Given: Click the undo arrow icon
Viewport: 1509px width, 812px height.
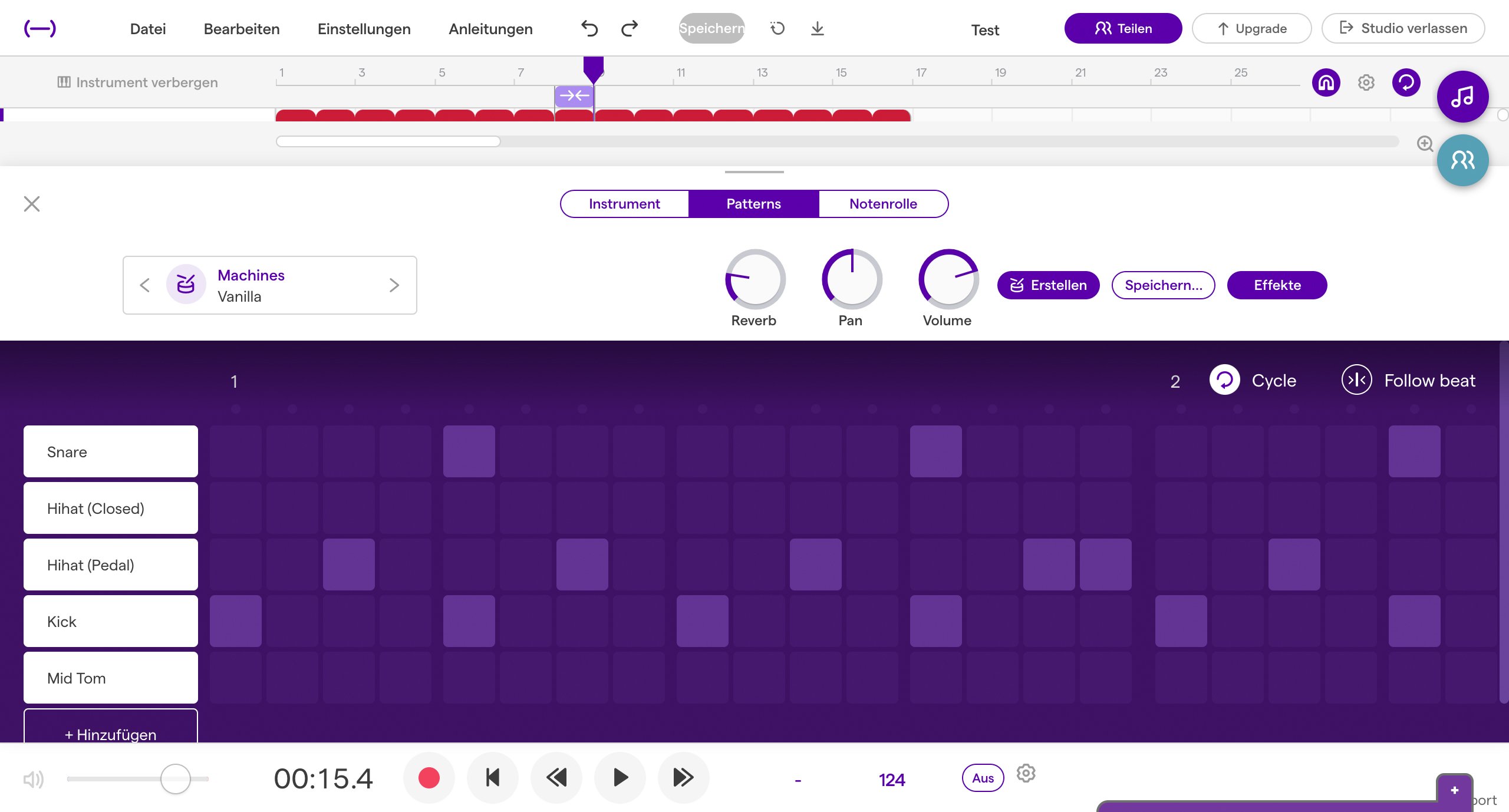Looking at the screenshot, I should point(589,28).
